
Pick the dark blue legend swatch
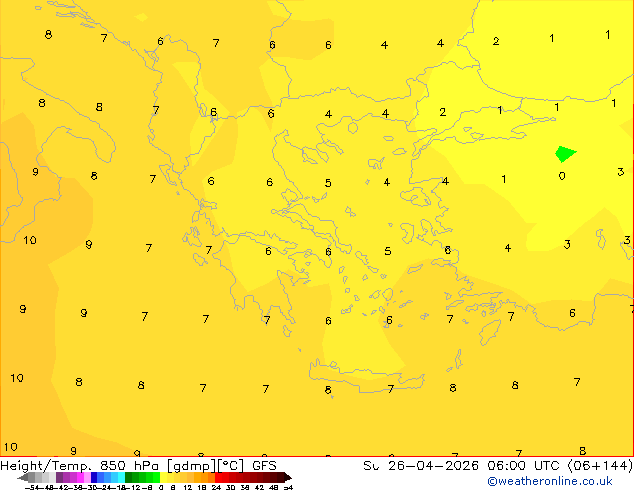[x=94, y=477]
